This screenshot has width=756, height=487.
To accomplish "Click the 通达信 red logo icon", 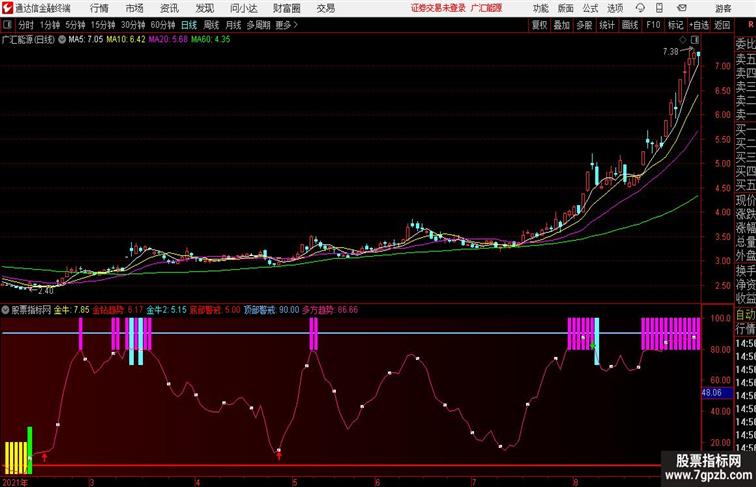I will tap(7, 8).
